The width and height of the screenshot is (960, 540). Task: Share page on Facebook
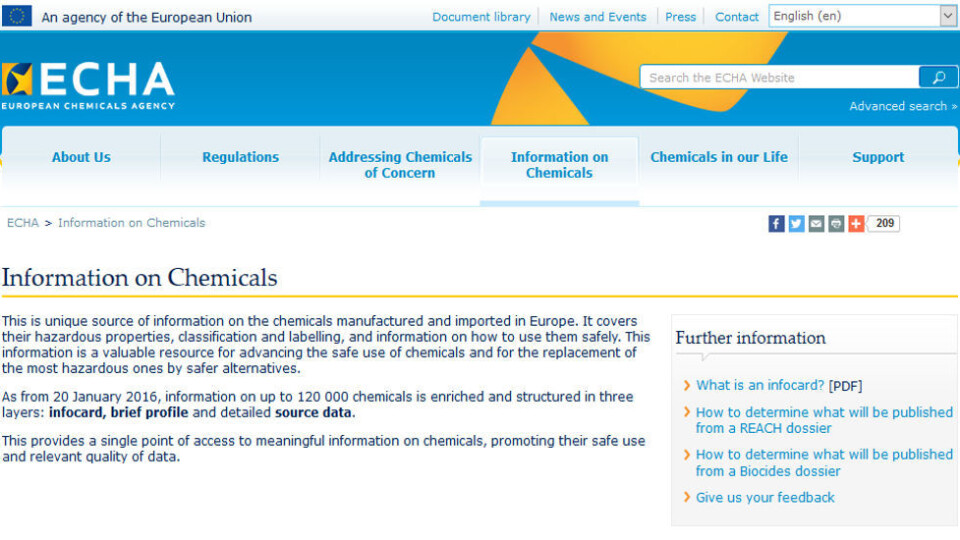tap(776, 223)
